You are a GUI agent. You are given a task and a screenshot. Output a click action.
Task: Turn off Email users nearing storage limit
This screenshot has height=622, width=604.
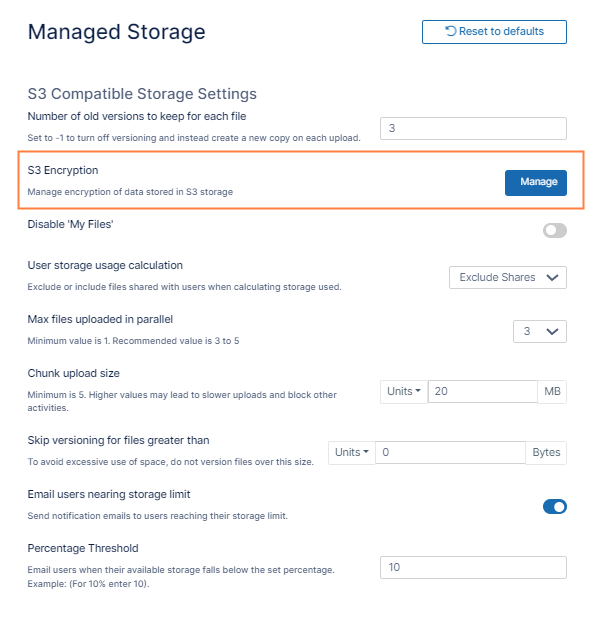[554, 506]
